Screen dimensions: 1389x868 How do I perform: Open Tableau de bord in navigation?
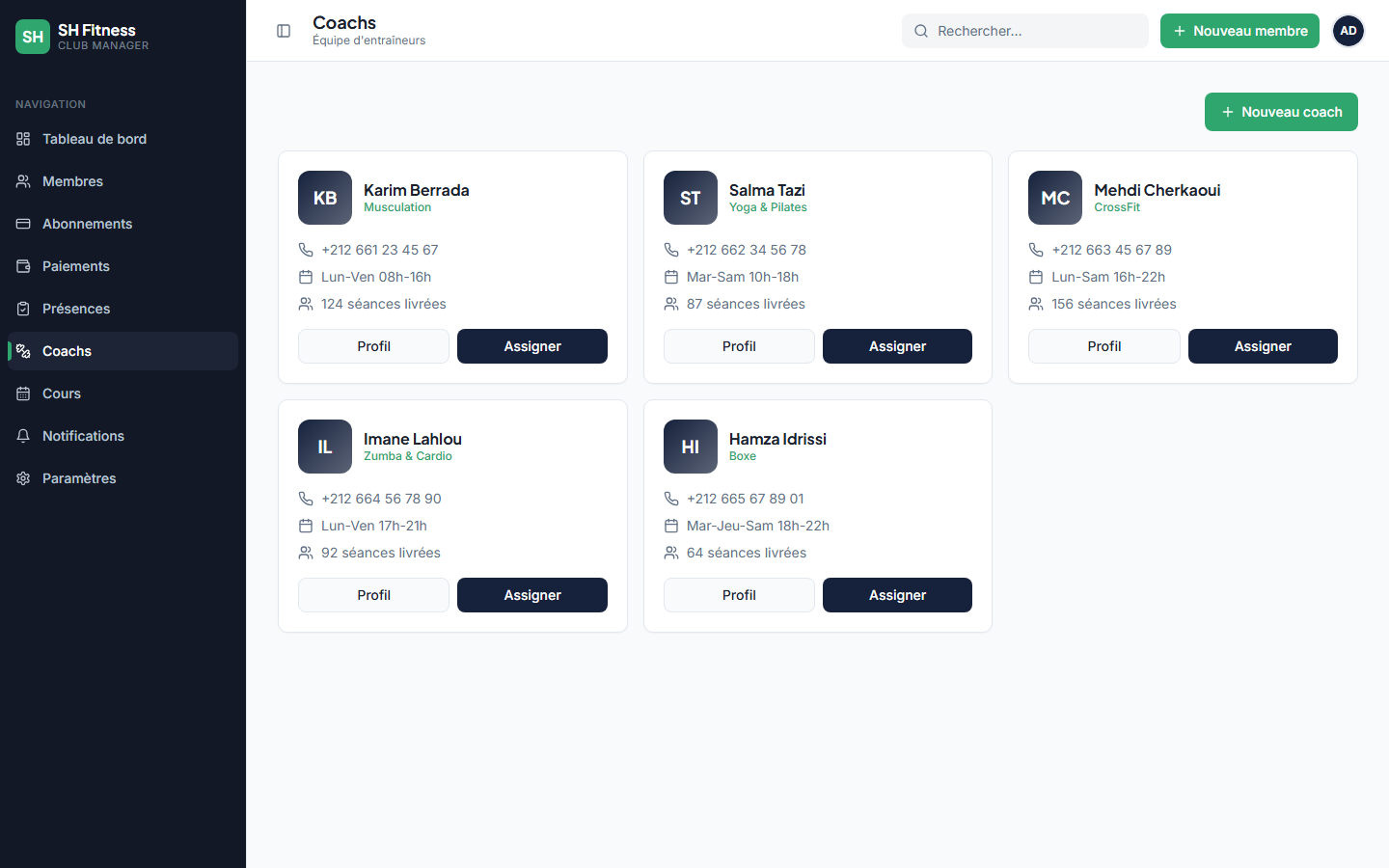tap(123, 139)
